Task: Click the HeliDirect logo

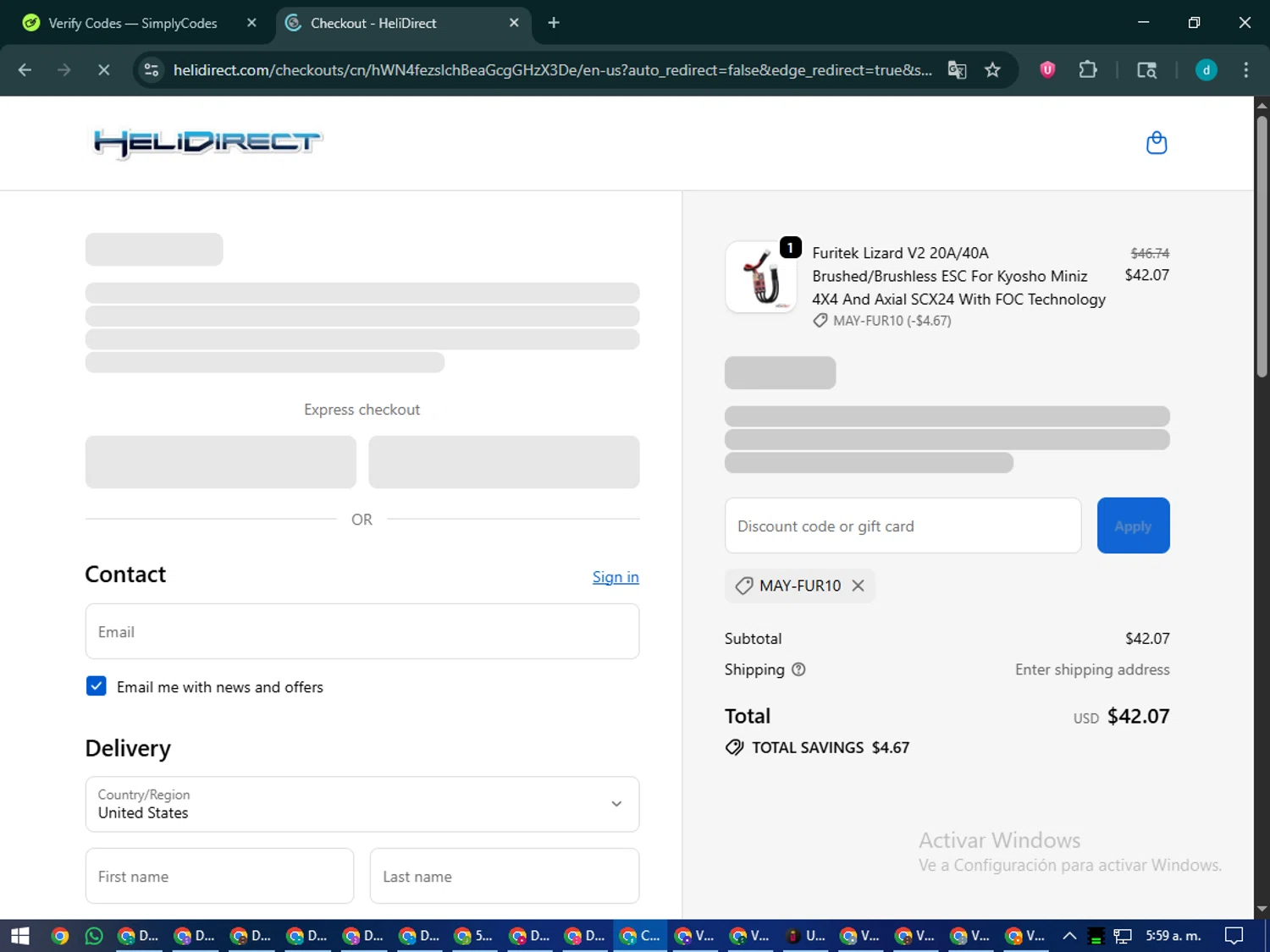Action: point(207,143)
